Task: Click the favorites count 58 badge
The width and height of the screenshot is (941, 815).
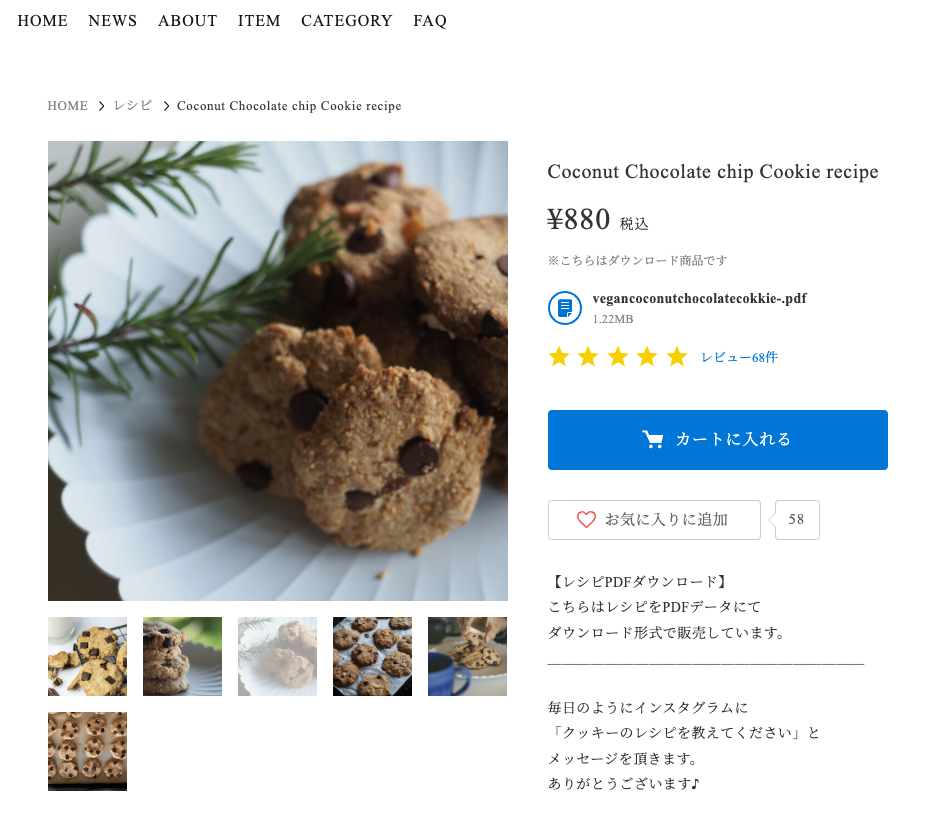Action: (796, 520)
